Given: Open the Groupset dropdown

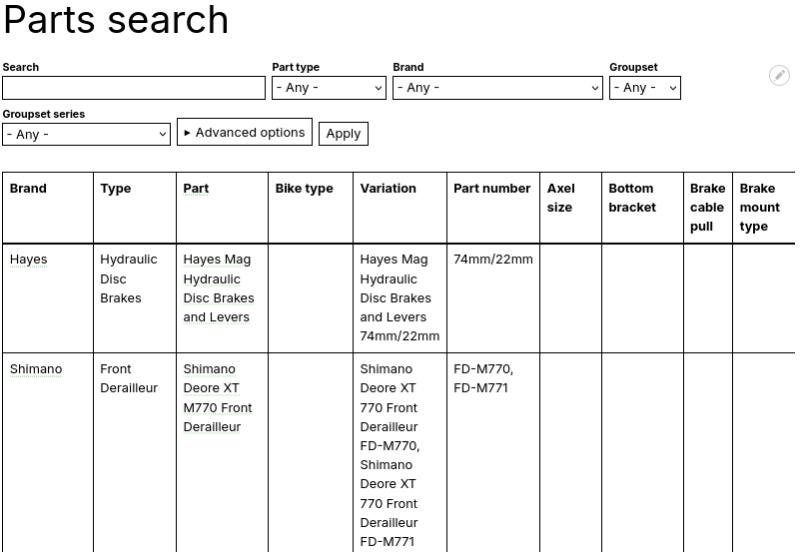Looking at the screenshot, I should 645,88.
